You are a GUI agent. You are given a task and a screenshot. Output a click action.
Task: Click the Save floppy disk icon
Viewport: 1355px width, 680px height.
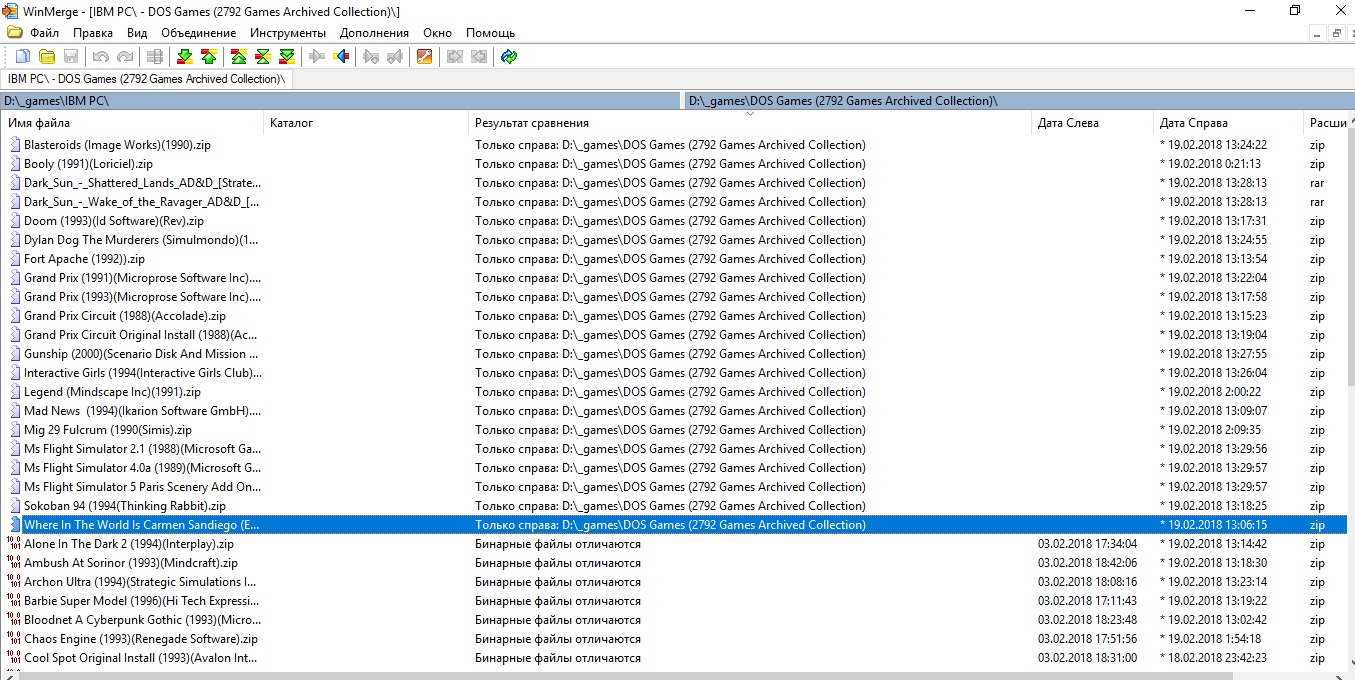point(71,57)
